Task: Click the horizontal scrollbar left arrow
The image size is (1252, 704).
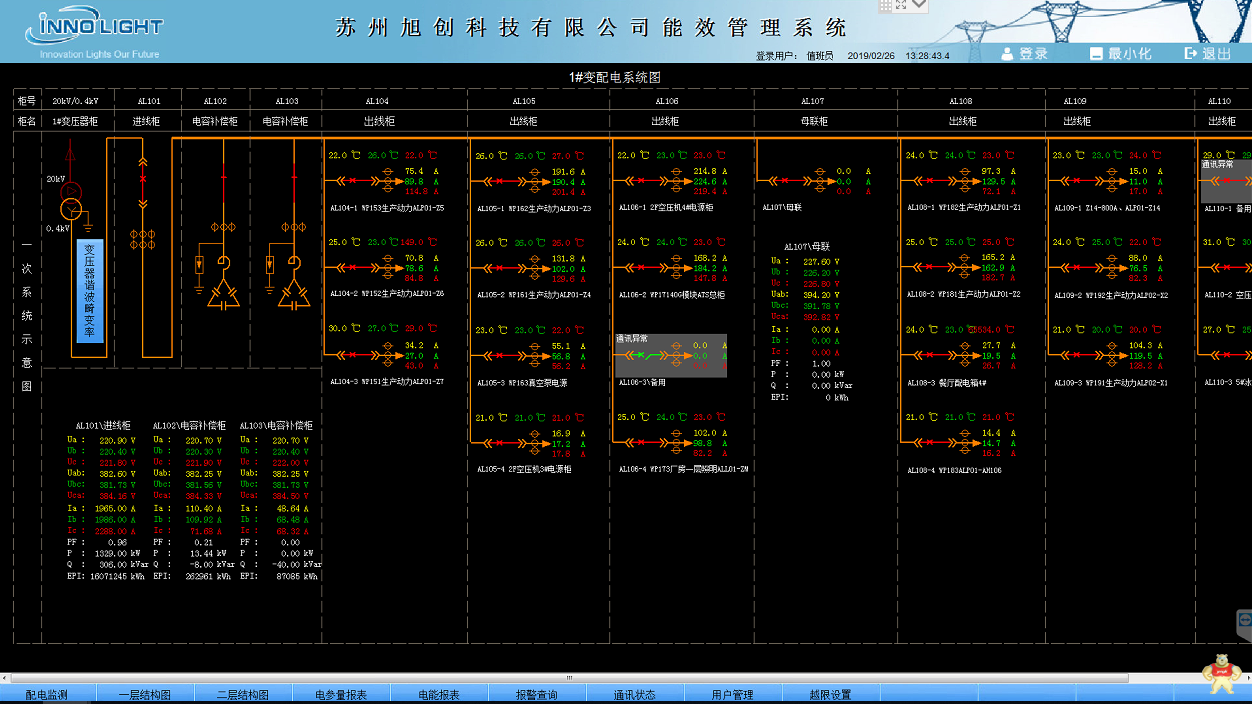Action: pyautogui.click(x=6, y=677)
